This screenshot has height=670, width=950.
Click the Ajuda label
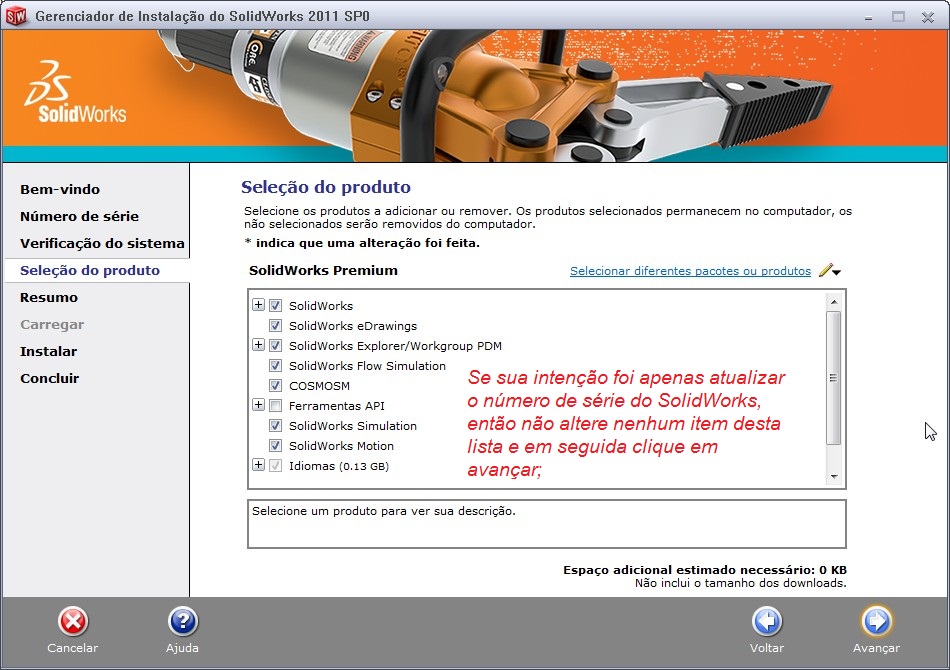click(x=182, y=648)
